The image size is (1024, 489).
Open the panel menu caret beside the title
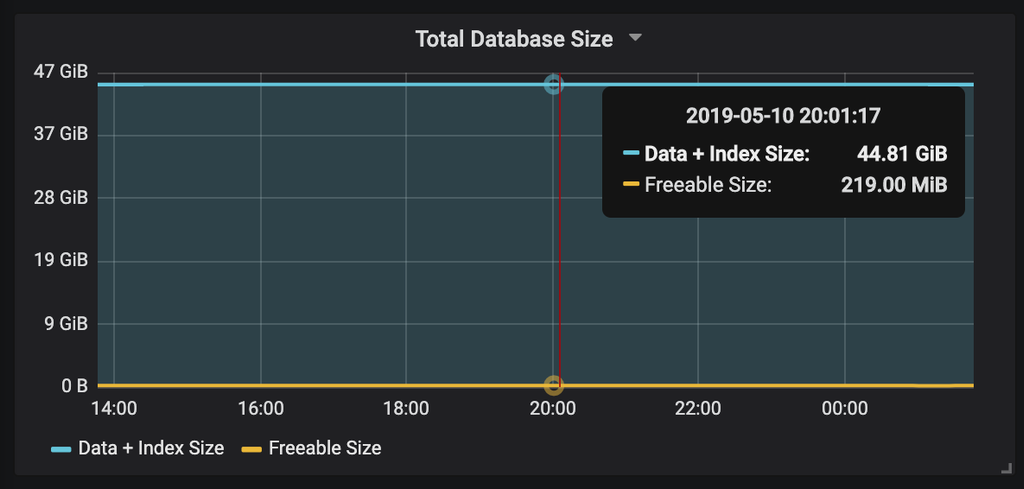point(635,39)
